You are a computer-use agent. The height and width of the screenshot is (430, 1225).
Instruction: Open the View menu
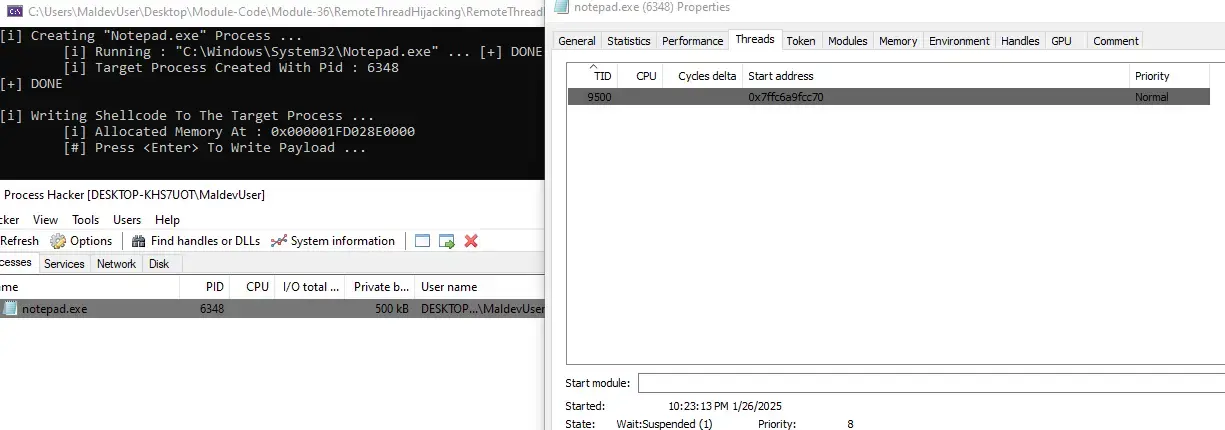coord(45,220)
